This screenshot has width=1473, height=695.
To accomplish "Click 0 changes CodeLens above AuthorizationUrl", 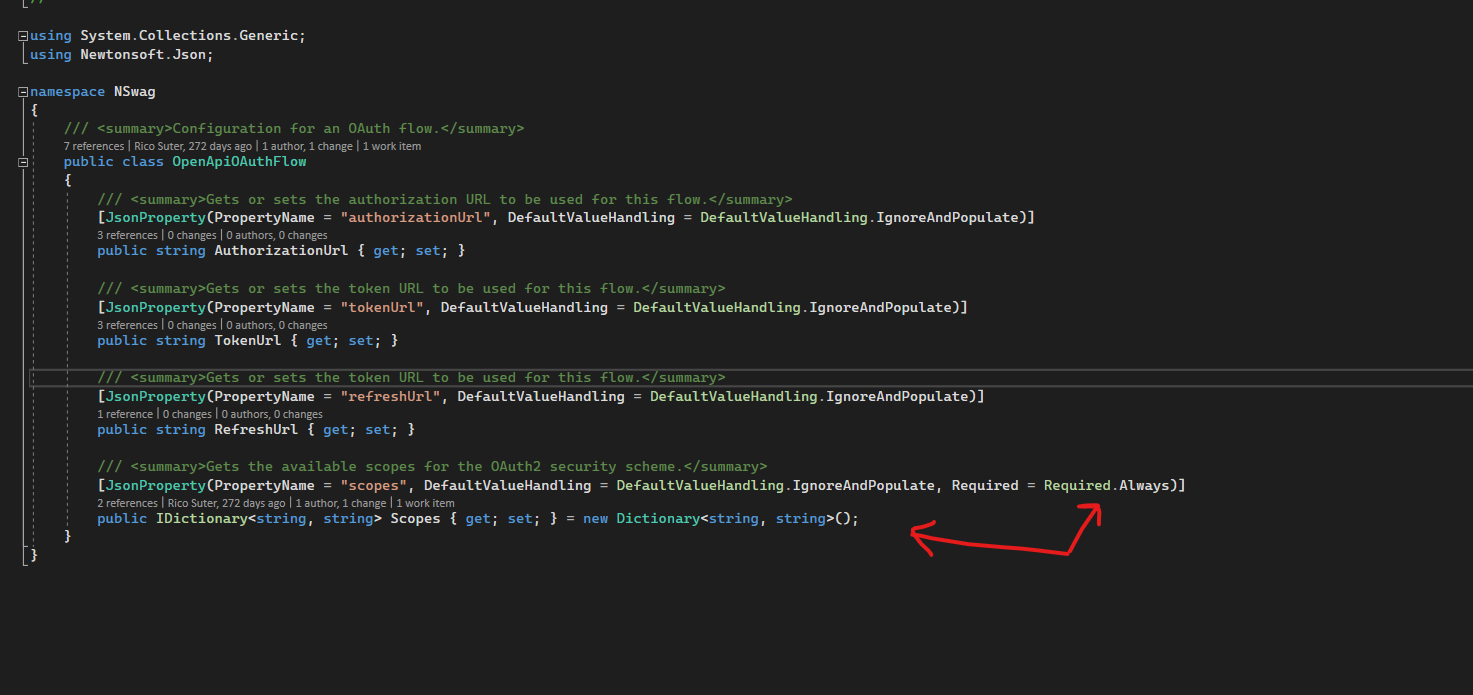I will click(192, 234).
